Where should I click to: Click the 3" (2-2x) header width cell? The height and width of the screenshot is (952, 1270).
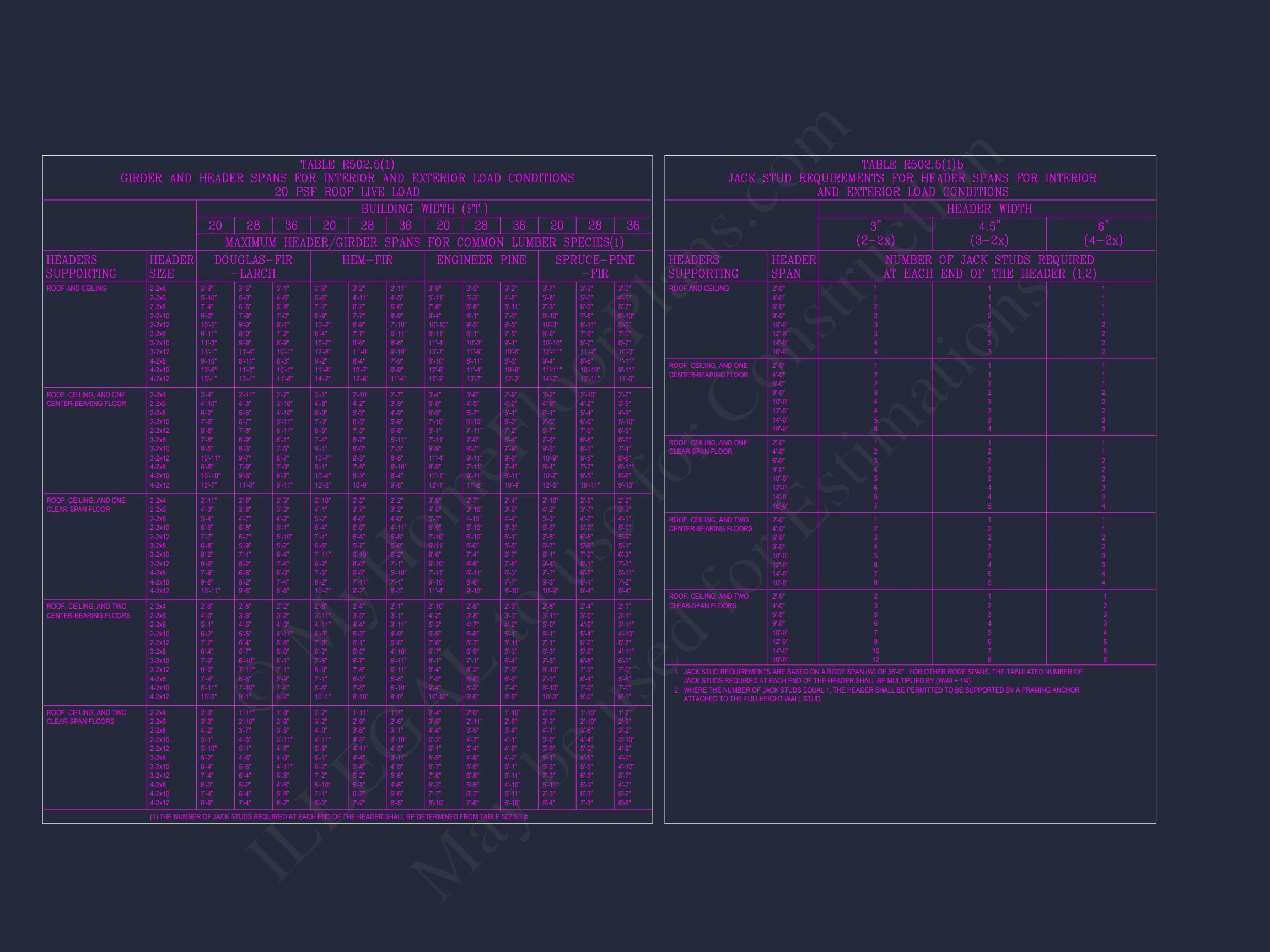[875, 233]
